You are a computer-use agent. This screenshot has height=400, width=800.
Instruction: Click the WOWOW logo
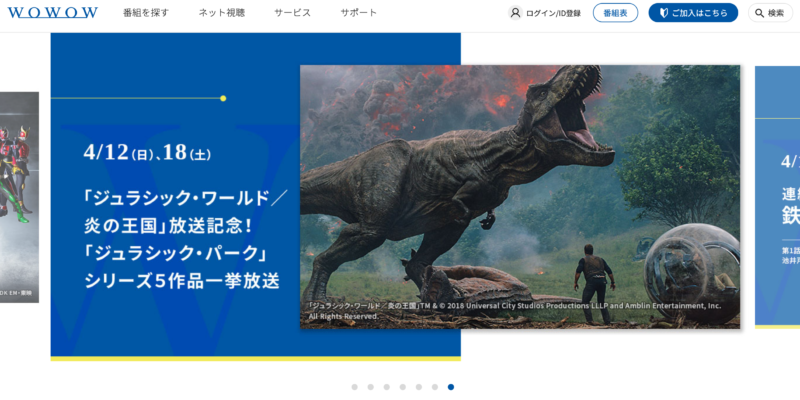[x=53, y=13]
